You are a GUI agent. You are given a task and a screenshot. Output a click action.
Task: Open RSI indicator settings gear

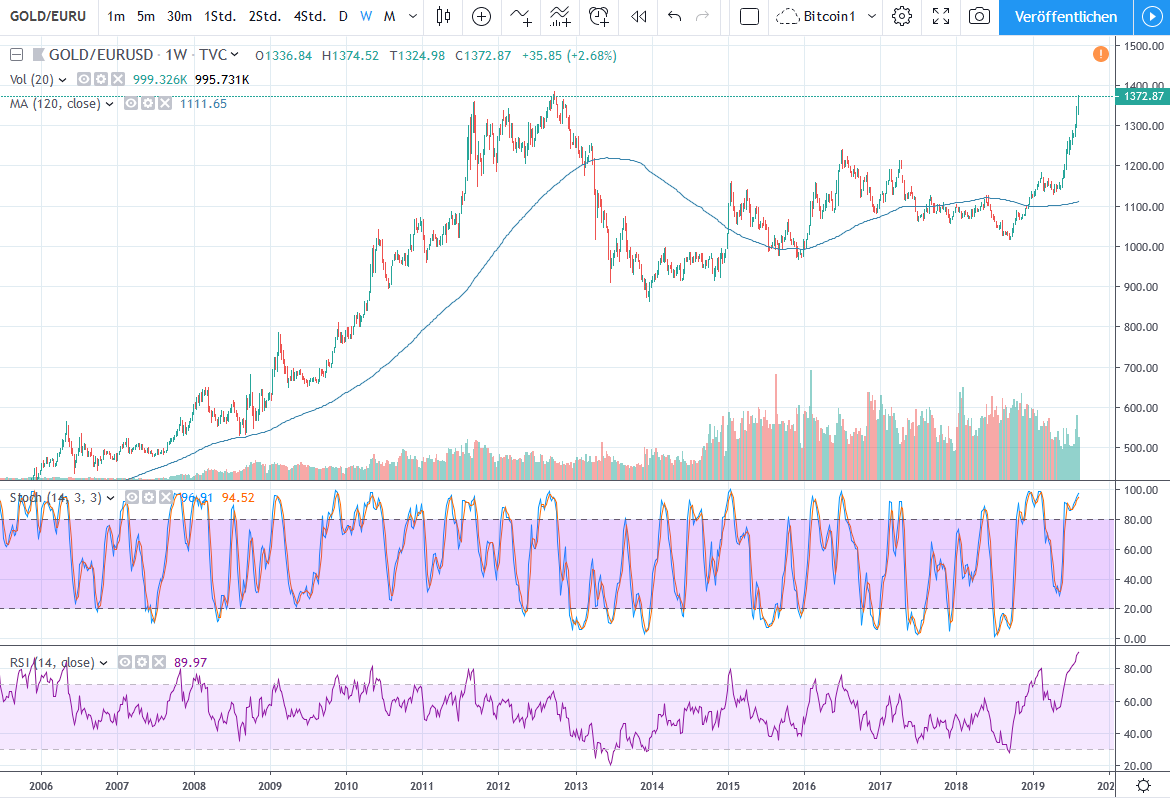(x=142, y=662)
